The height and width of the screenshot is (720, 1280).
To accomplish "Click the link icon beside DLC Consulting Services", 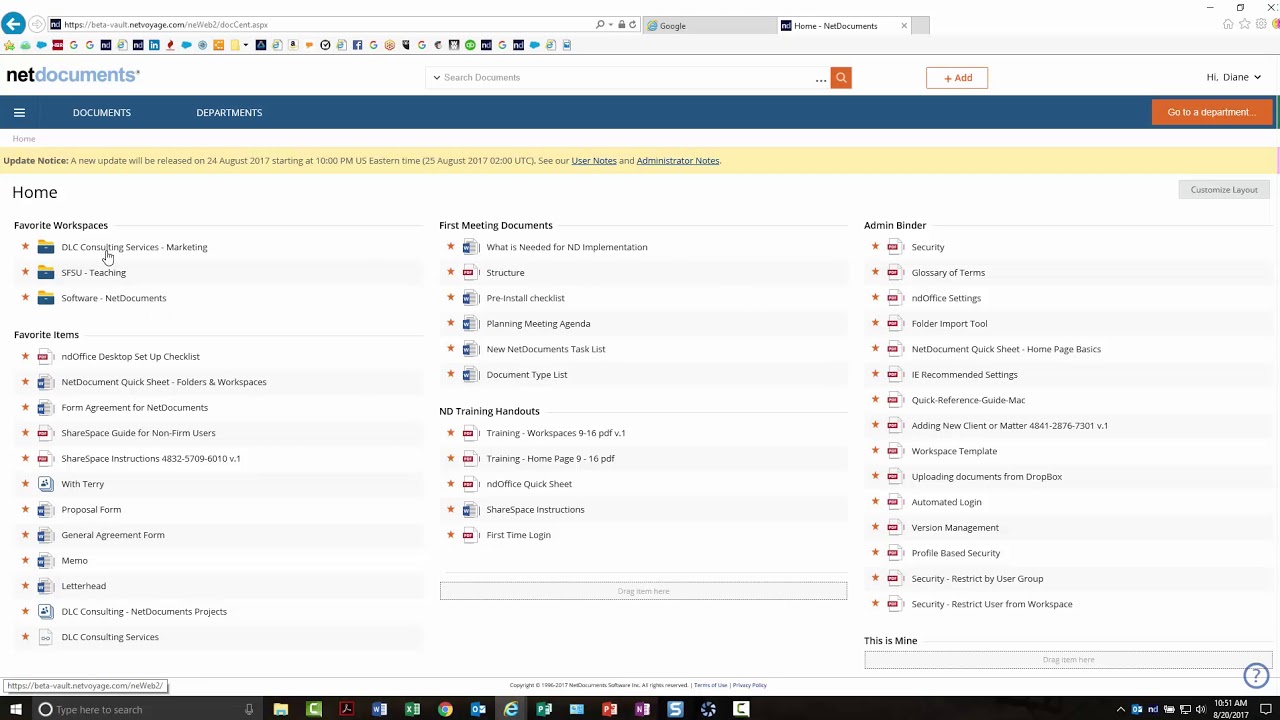I will (x=45, y=637).
